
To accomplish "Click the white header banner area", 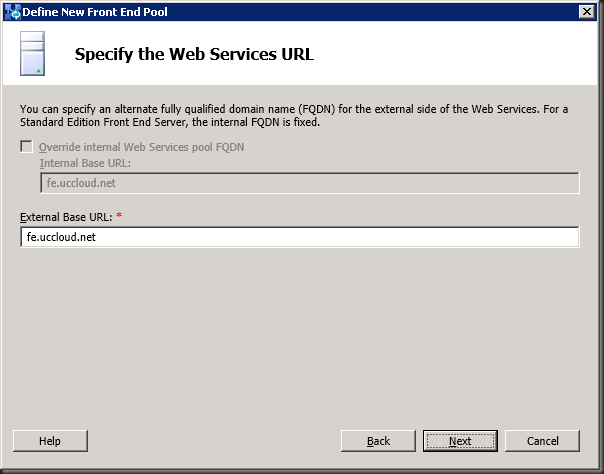I will click(300, 53).
